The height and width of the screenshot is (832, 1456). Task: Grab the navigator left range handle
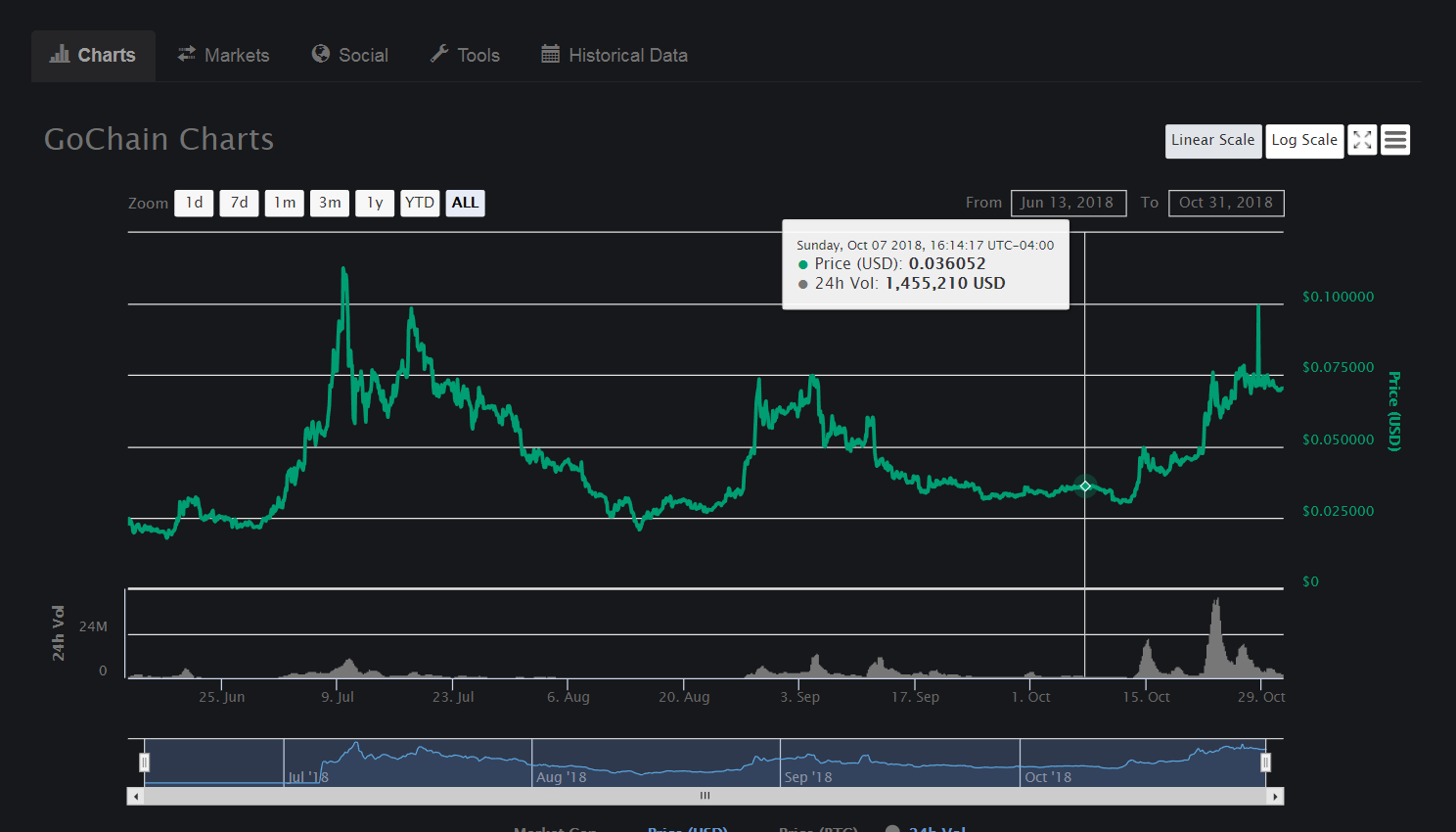pyautogui.click(x=144, y=763)
